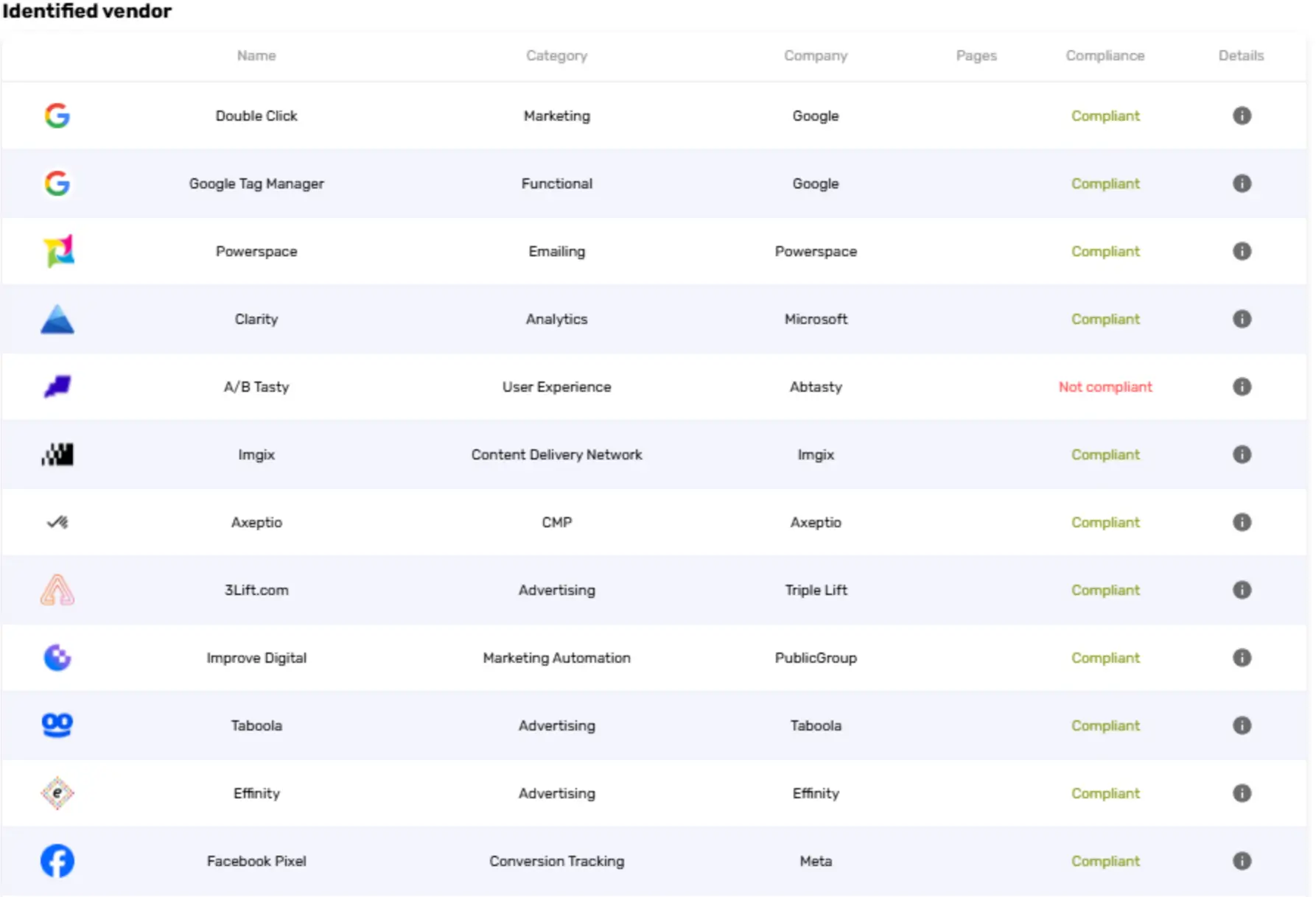
Task: Click the A/B Tasty purple logo
Action: (x=57, y=386)
